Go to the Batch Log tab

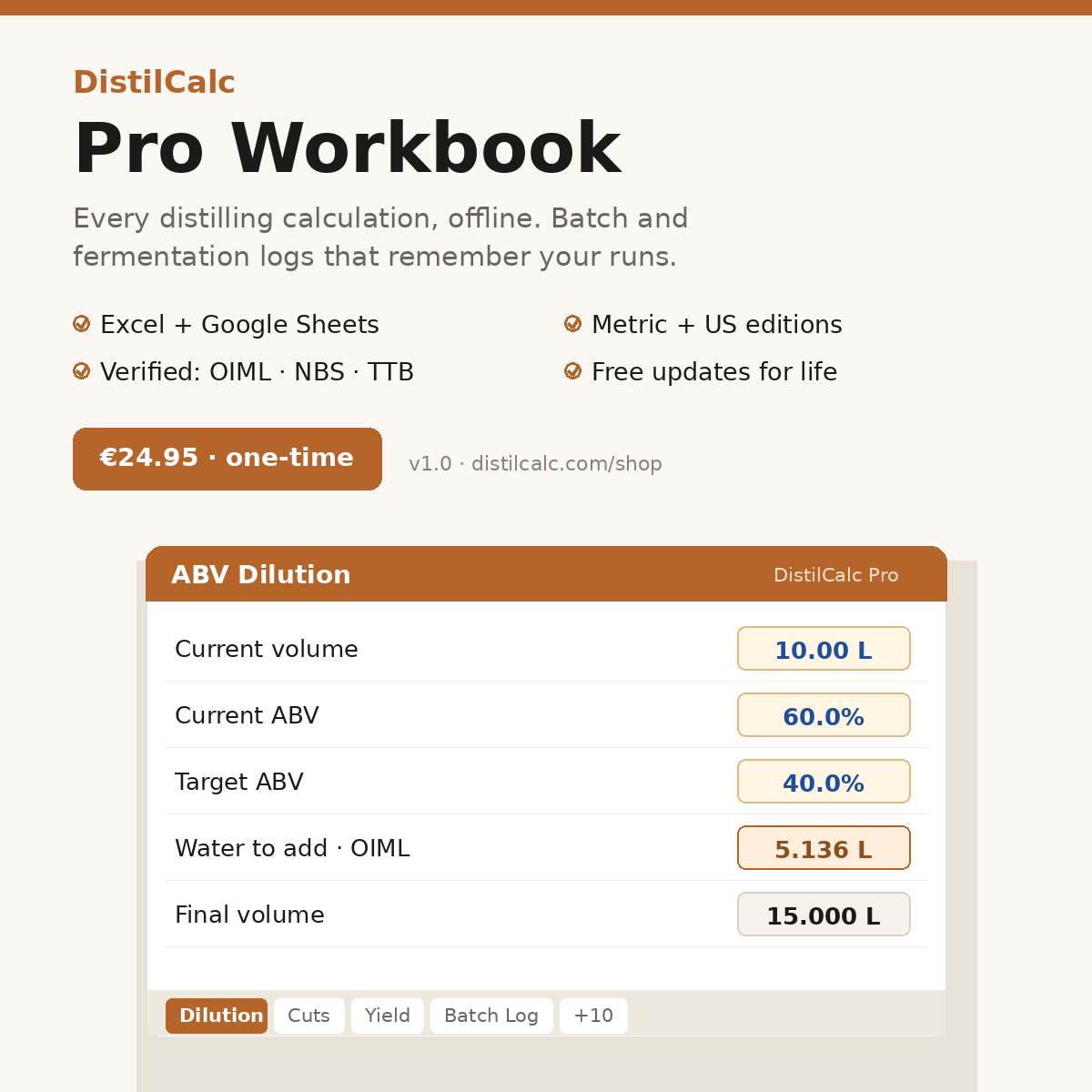[x=491, y=1016]
